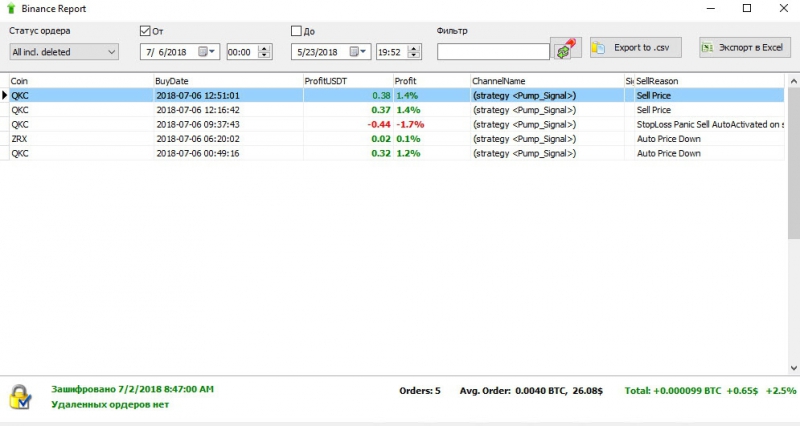
Task: Minimize the Binance Report window
Action: click(710, 8)
